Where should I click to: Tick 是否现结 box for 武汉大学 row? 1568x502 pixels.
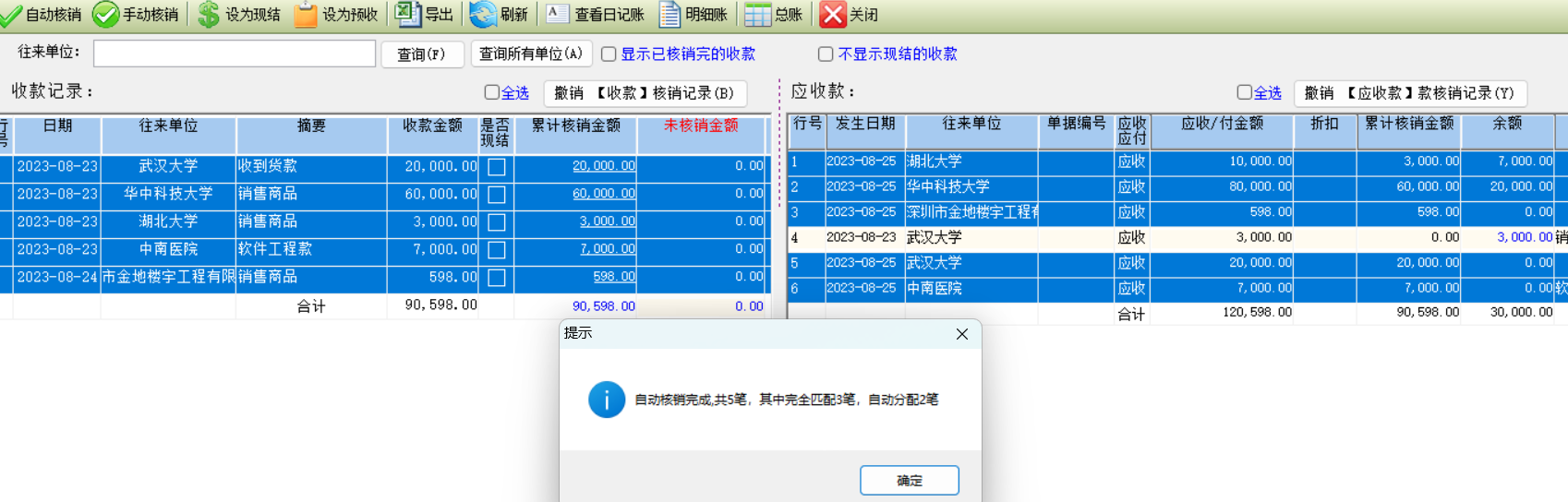click(496, 167)
